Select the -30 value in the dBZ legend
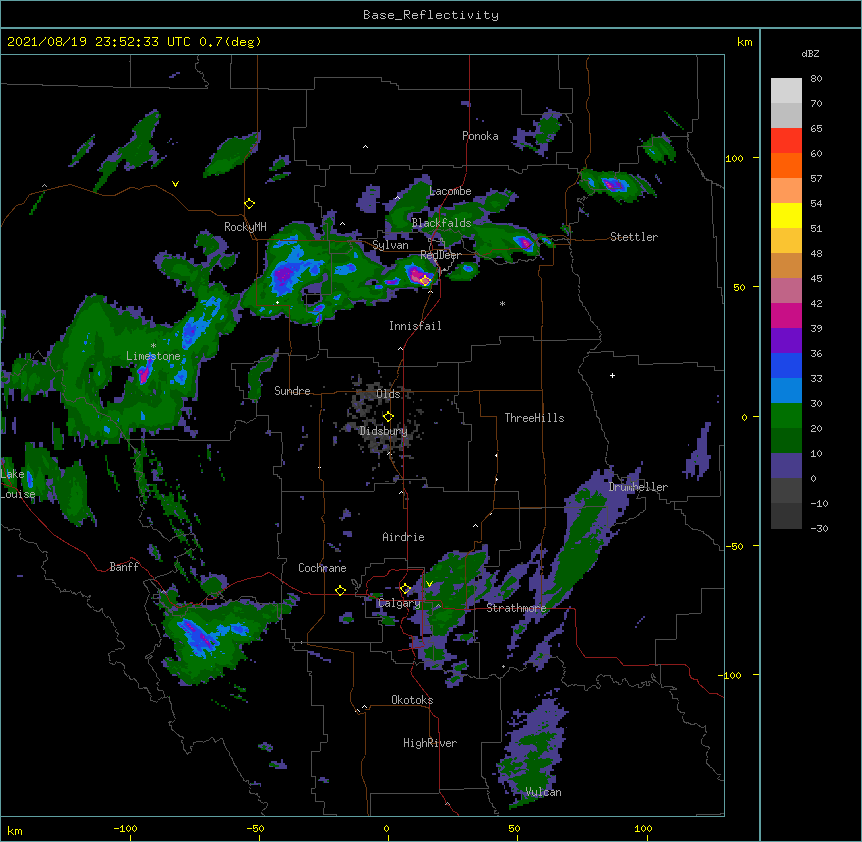Image resolution: width=862 pixels, height=842 pixels. coord(819,528)
